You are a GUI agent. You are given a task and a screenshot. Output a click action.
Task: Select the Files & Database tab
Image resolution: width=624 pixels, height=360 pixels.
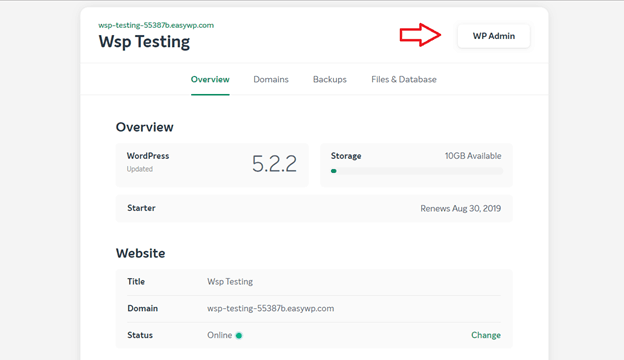point(404,79)
